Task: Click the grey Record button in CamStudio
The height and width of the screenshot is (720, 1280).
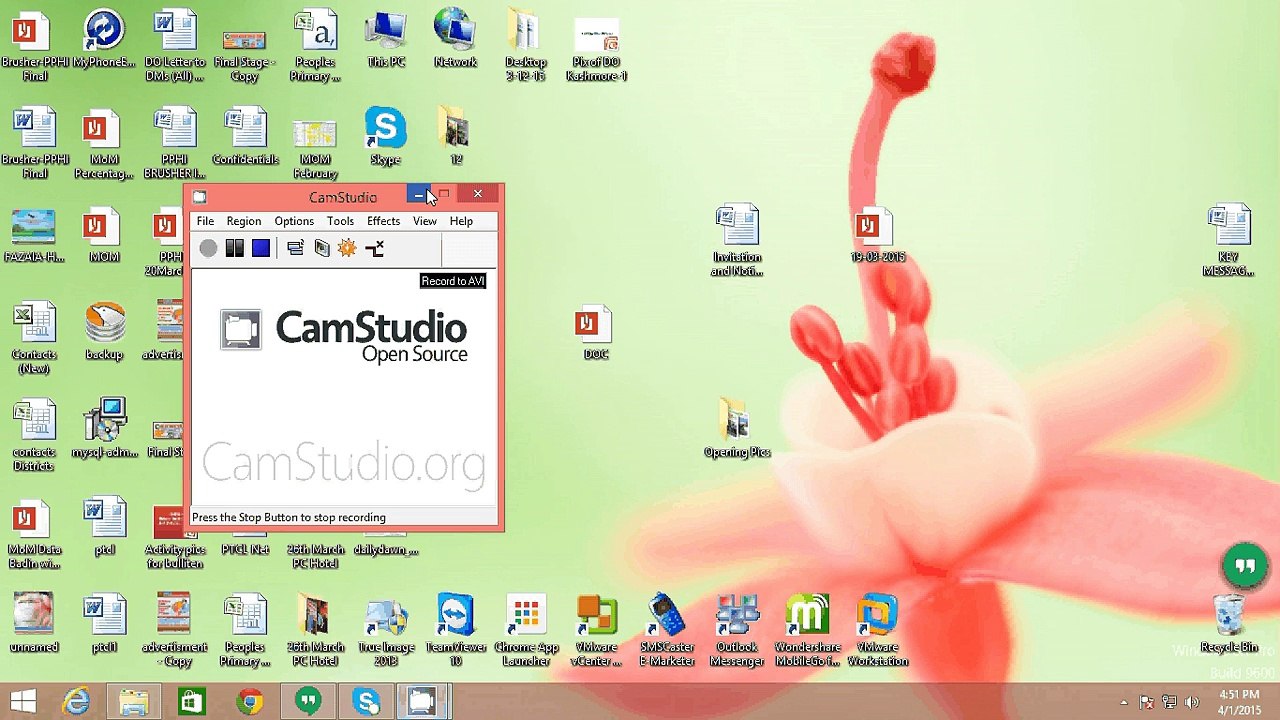Action: tap(208, 248)
